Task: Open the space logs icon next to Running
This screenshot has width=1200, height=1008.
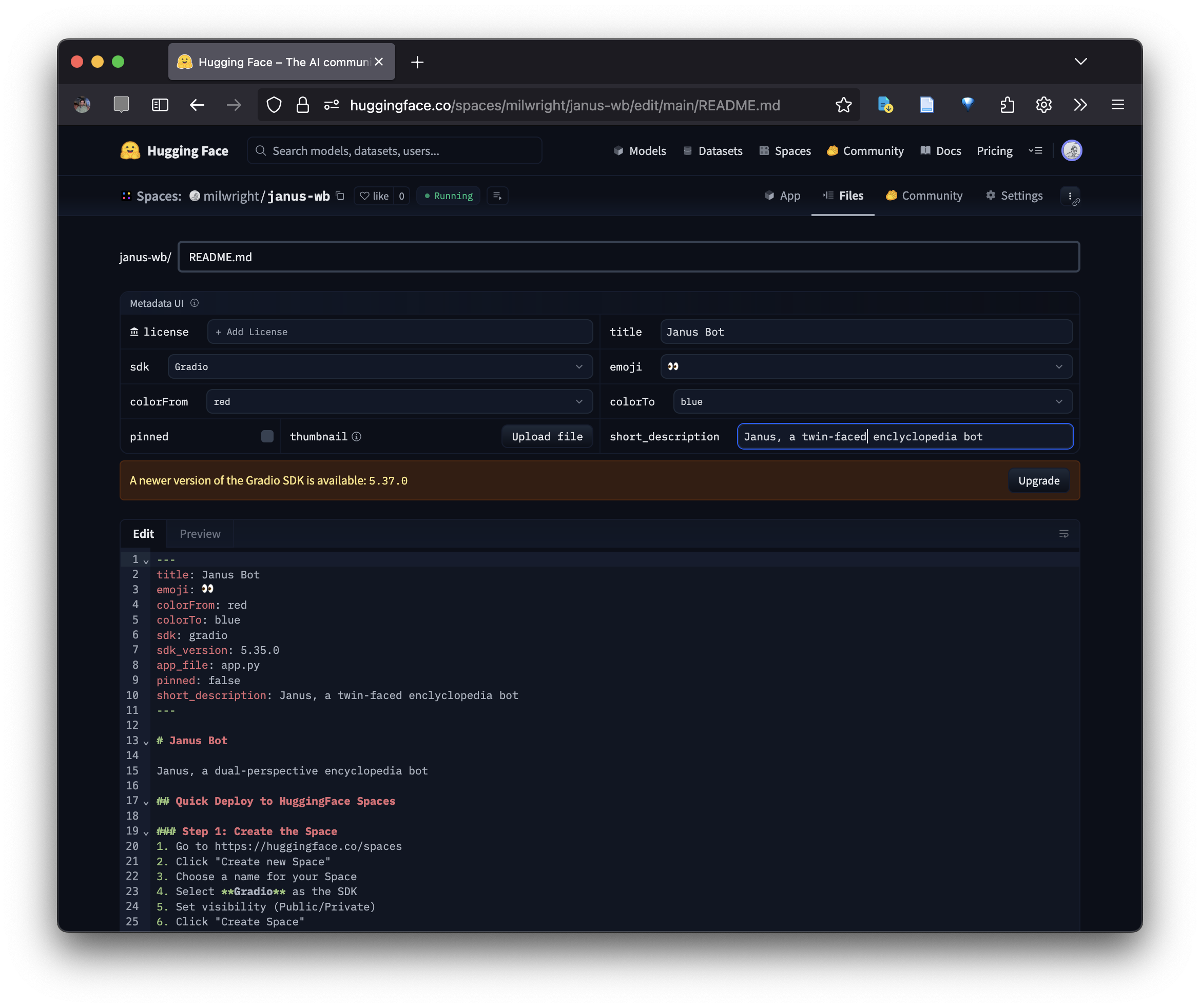Action: 497,196
